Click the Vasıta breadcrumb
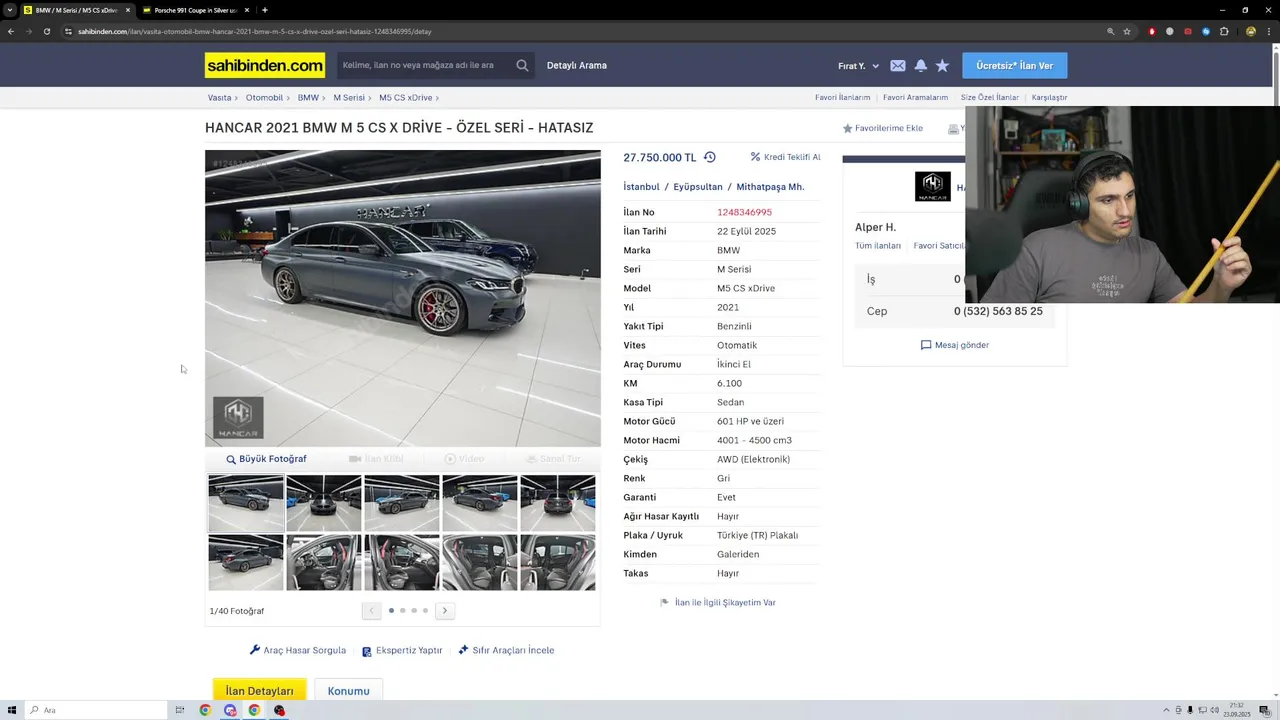Screen dimensions: 1280x720 pos(219,98)
